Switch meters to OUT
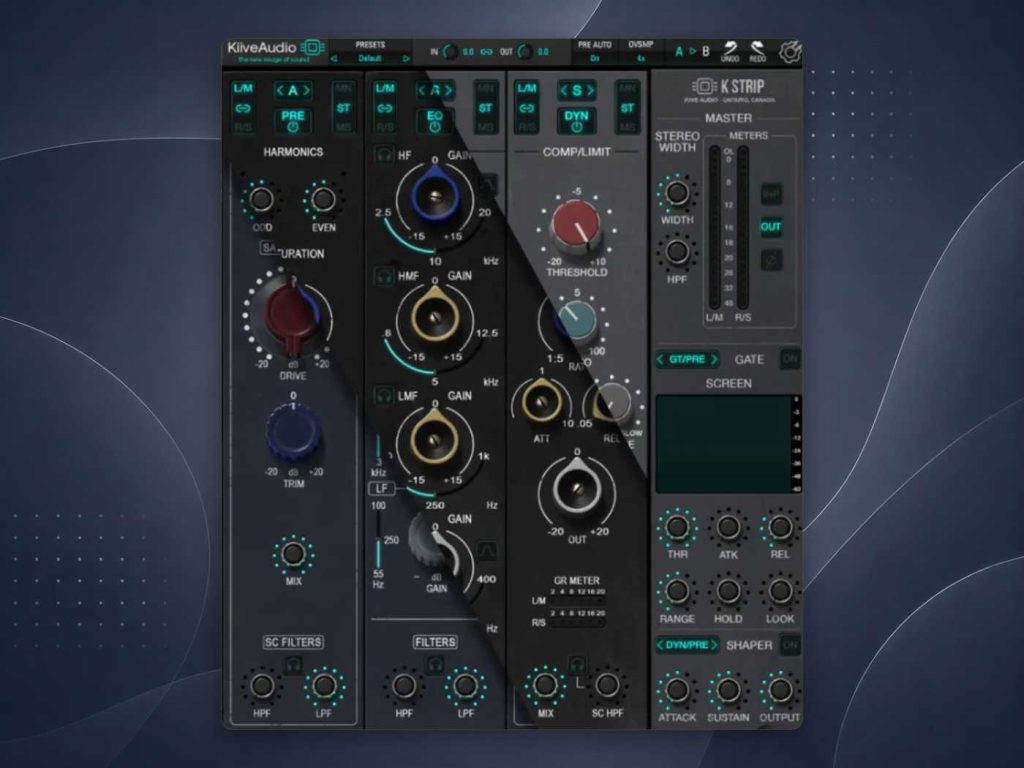1024x768 pixels. (771, 227)
